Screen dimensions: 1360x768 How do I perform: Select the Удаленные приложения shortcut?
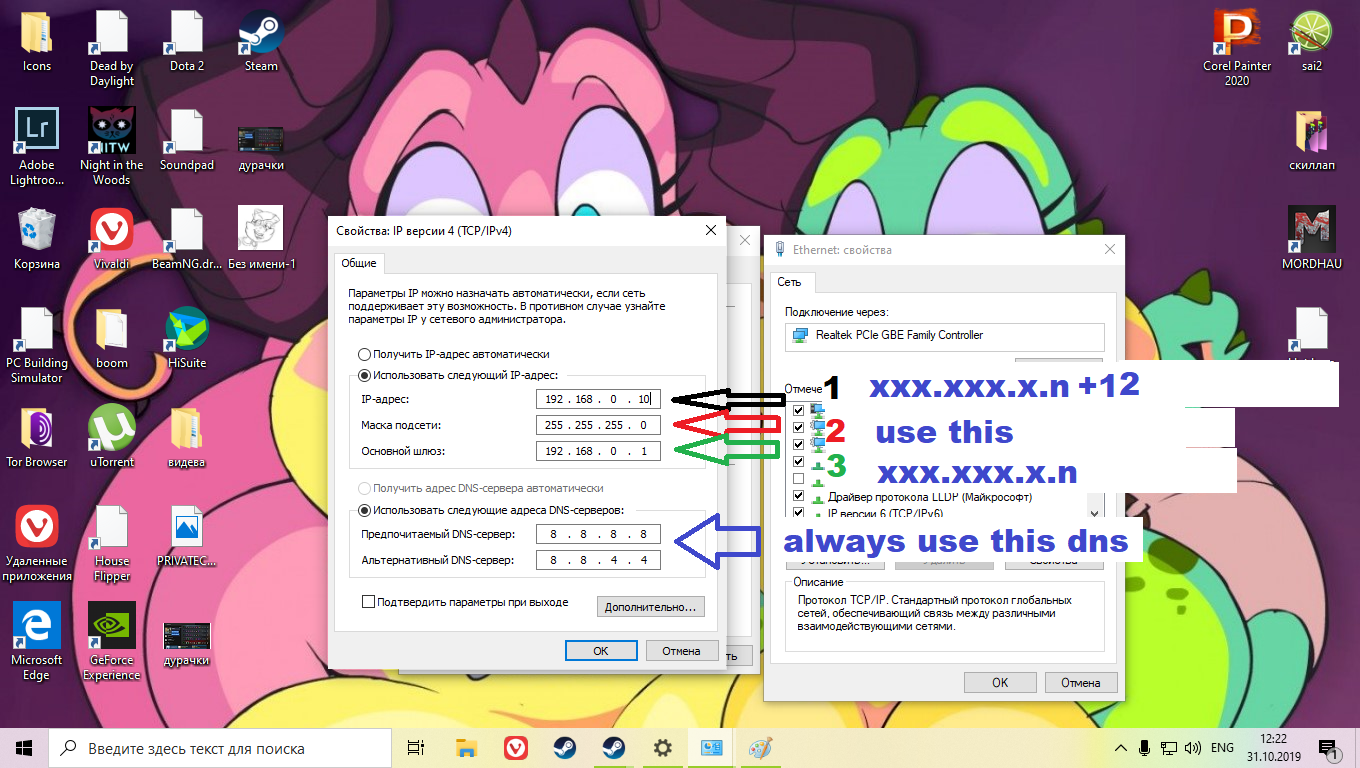tap(37, 543)
